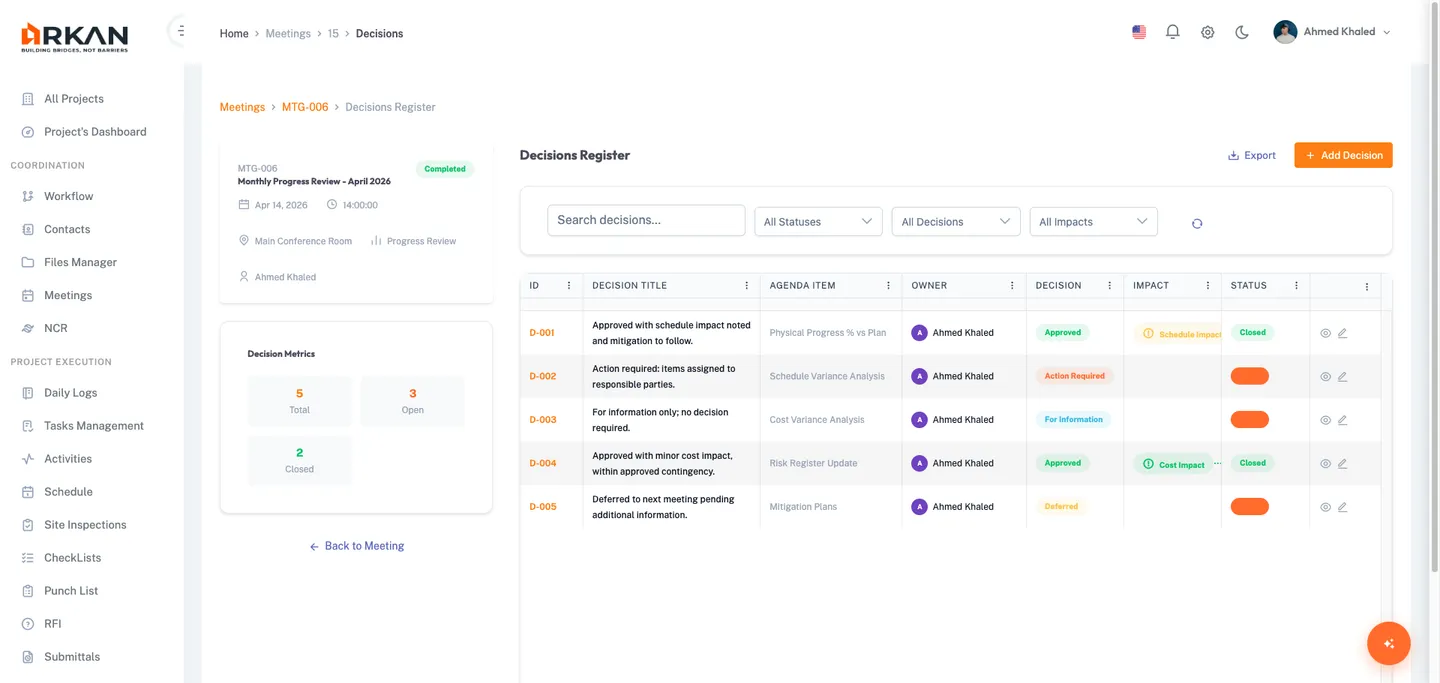Viewport: 1440px width, 683px height.
Task: Open settings gear icon in header
Action: coord(1208,32)
